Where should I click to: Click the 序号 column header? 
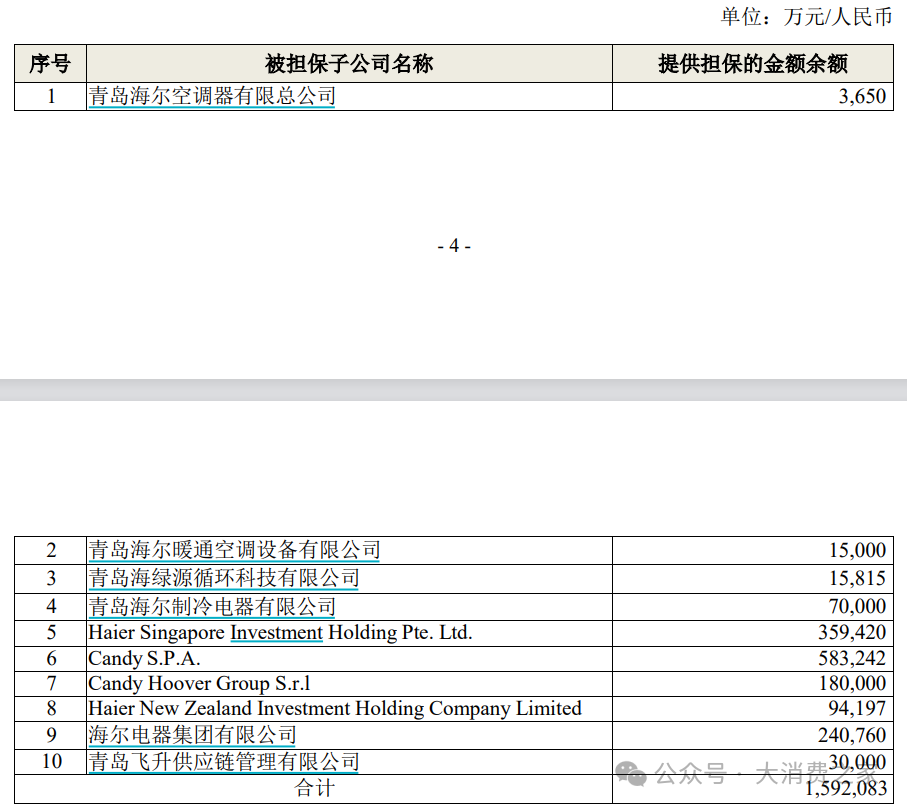pos(50,64)
